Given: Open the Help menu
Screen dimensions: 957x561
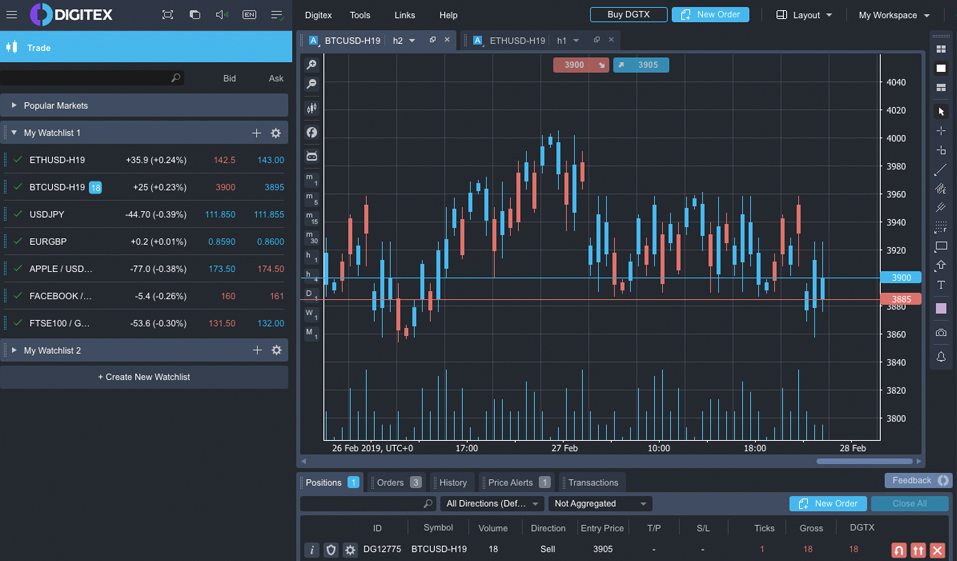Looking at the screenshot, I should click(448, 15).
